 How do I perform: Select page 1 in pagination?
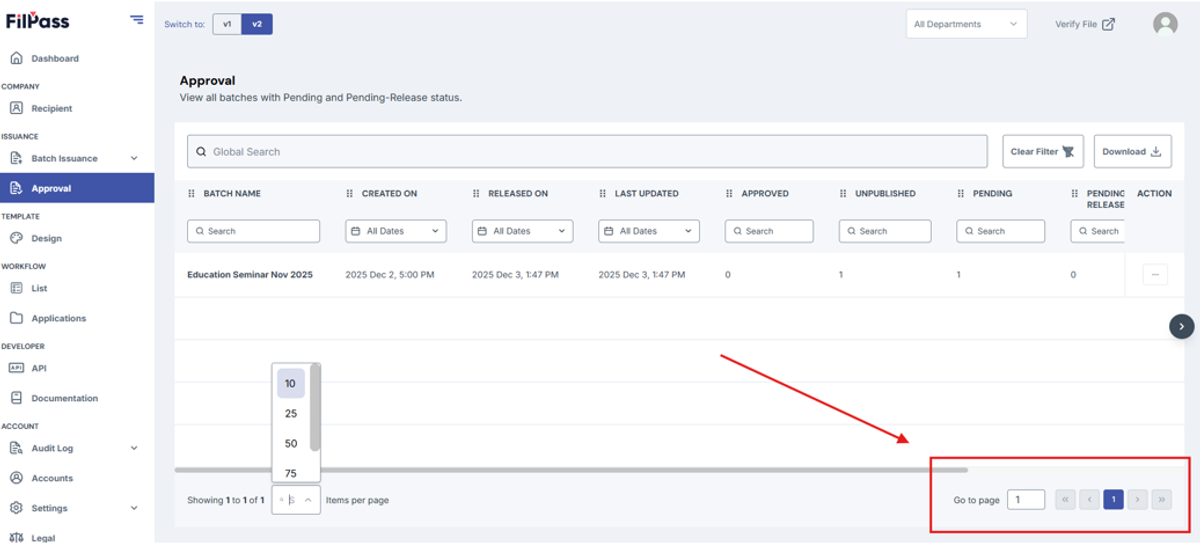(x=1113, y=499)
